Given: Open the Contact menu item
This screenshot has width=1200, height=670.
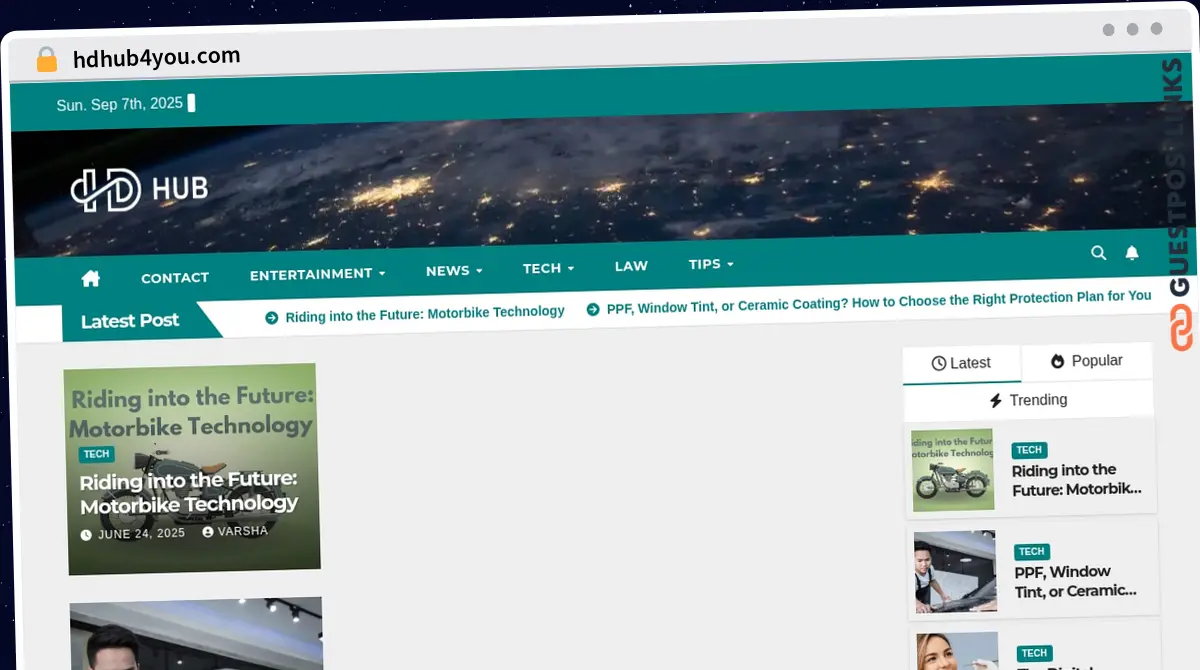Looking at the screenshot, I should (175, 278).
